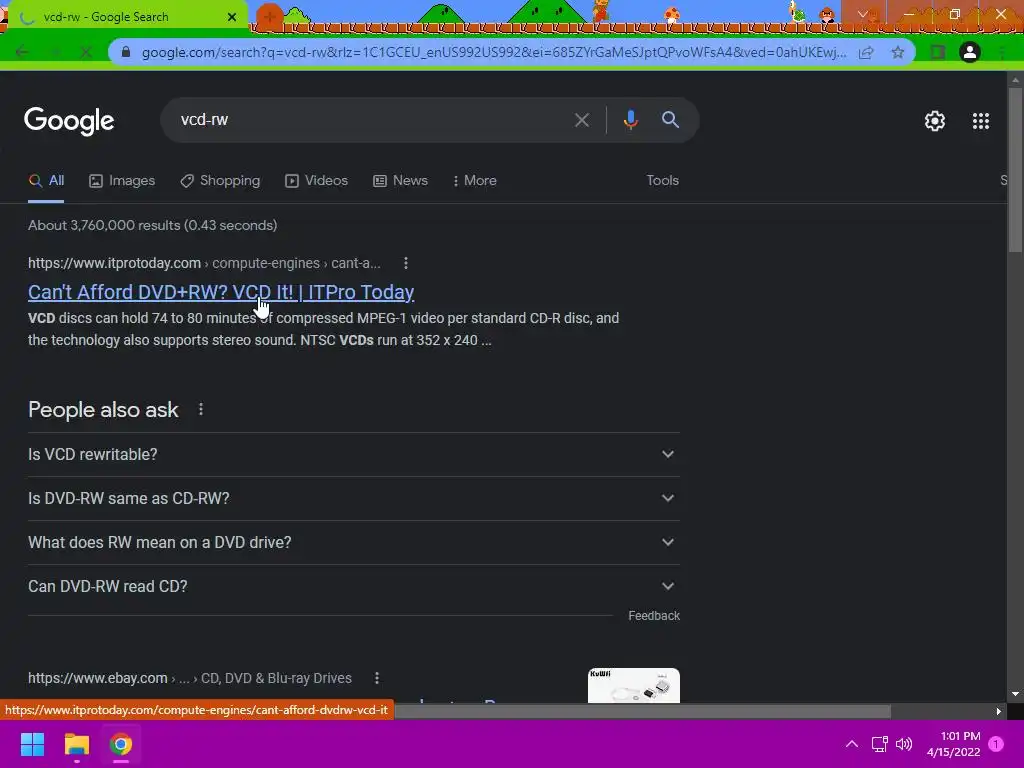Click the scroll-right arrow on horizontal scrollbar
This screenshot has width=1024, height=768.
(998, 711)
